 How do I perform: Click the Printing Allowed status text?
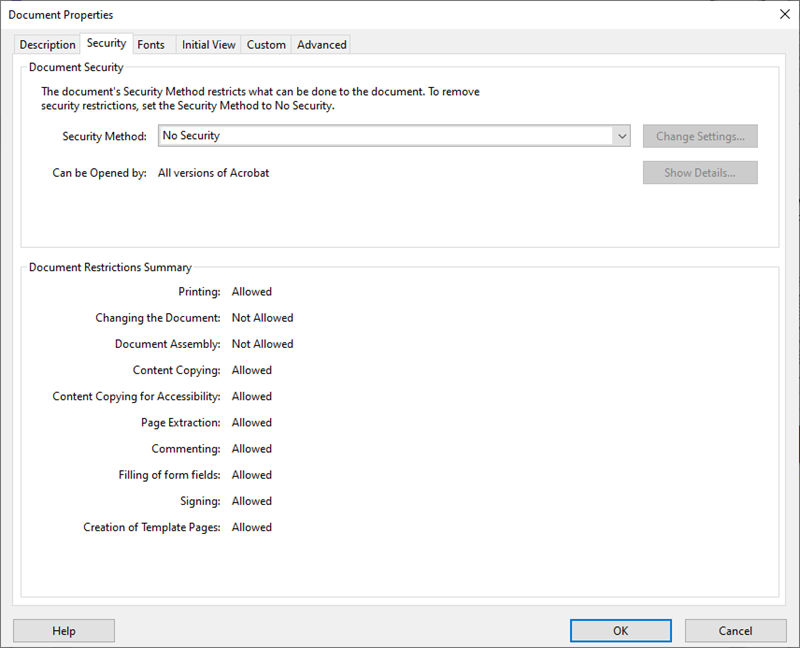click(x=251, y=291)
